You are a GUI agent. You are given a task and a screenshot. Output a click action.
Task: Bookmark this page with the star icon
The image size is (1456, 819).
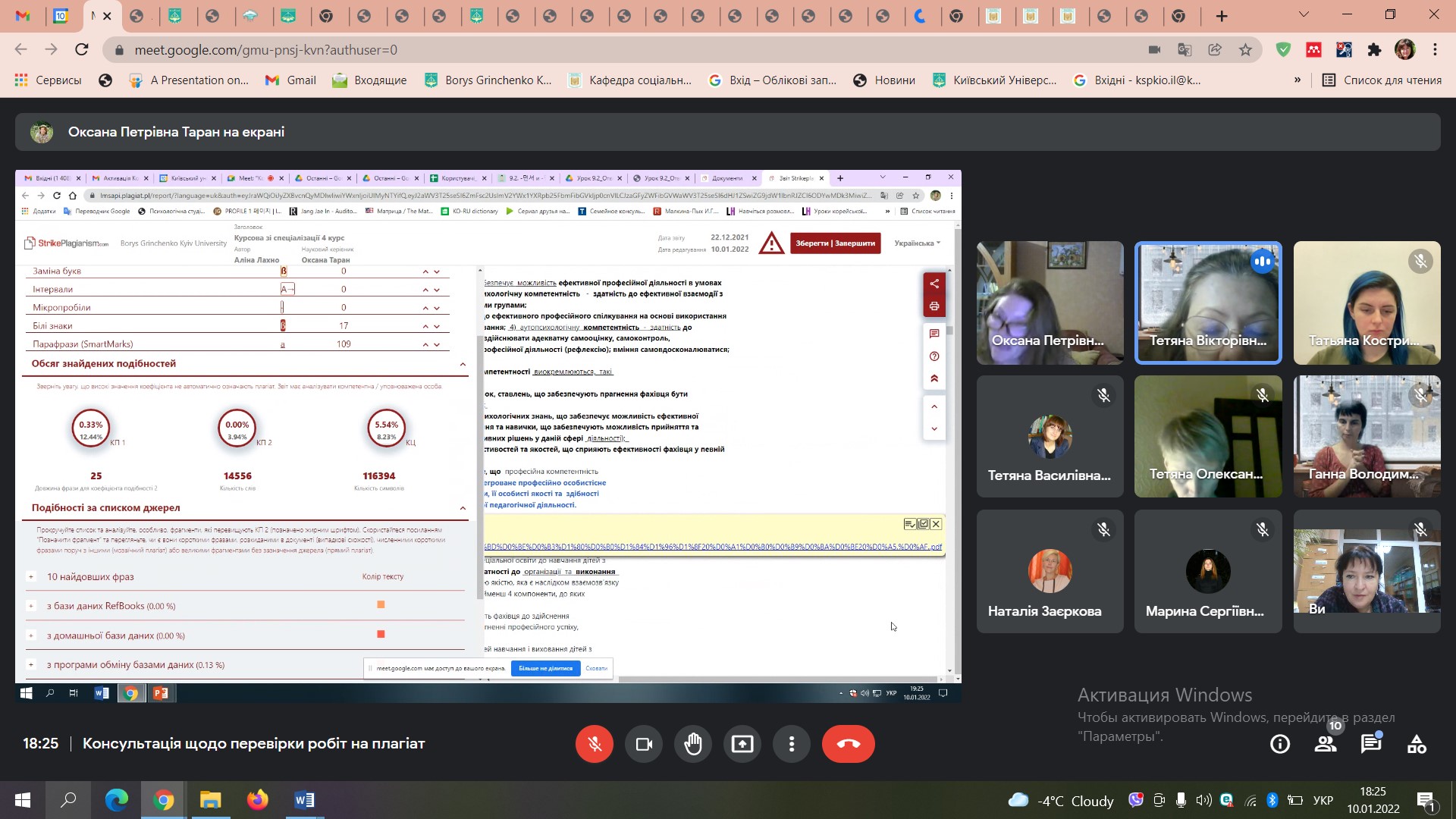click(x=1245, y=50)
